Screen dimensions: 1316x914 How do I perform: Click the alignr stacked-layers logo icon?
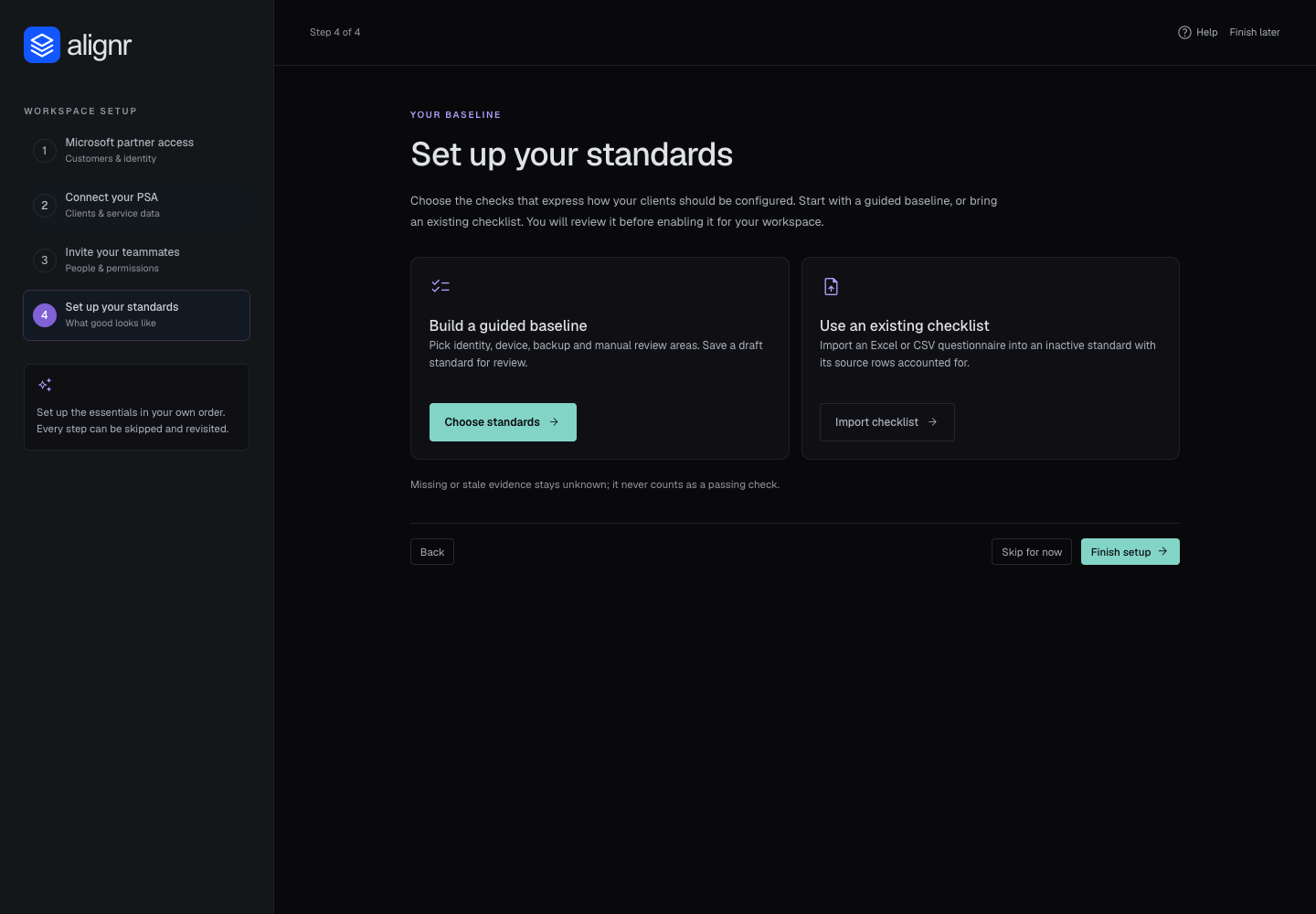coord(42,45)
